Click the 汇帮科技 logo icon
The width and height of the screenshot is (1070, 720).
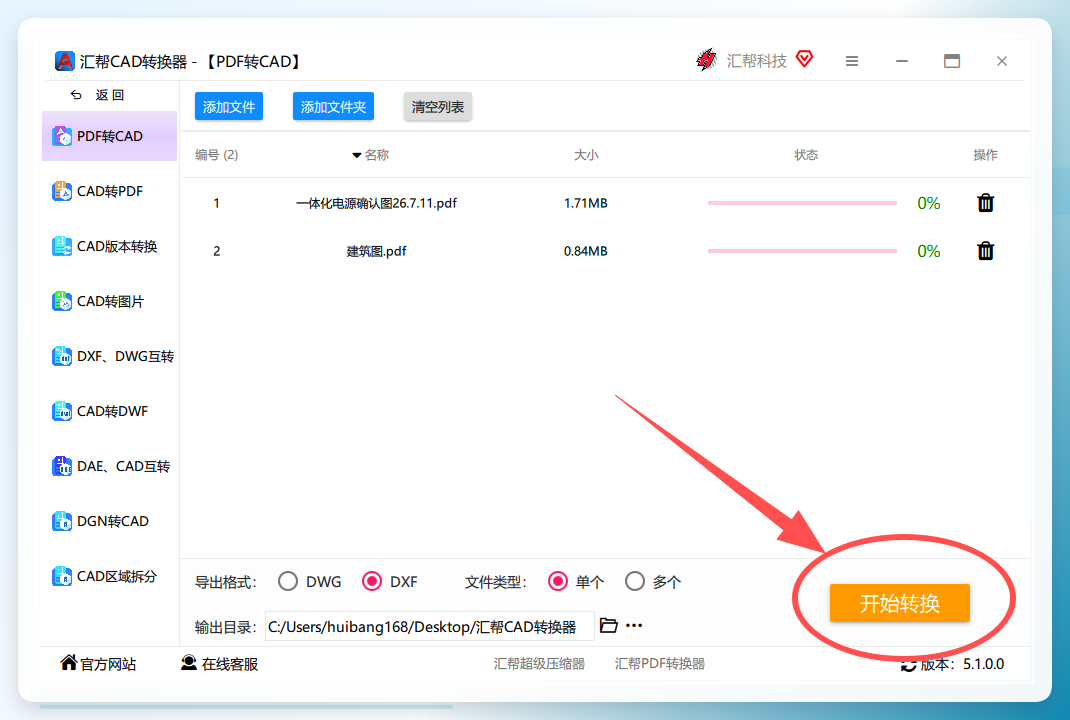707,60
